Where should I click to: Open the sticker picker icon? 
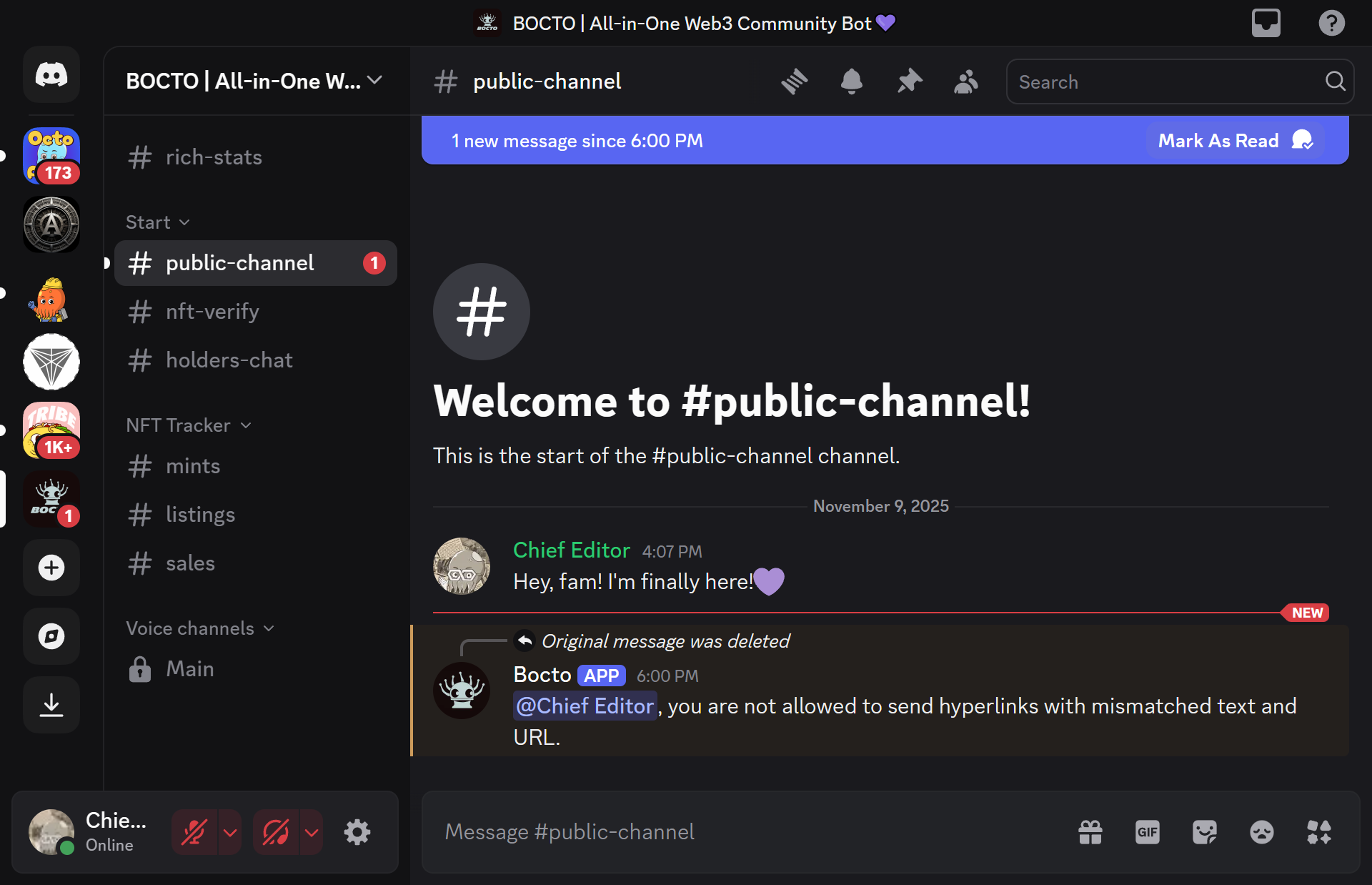pyautogui.click(x=1204, y=832)
